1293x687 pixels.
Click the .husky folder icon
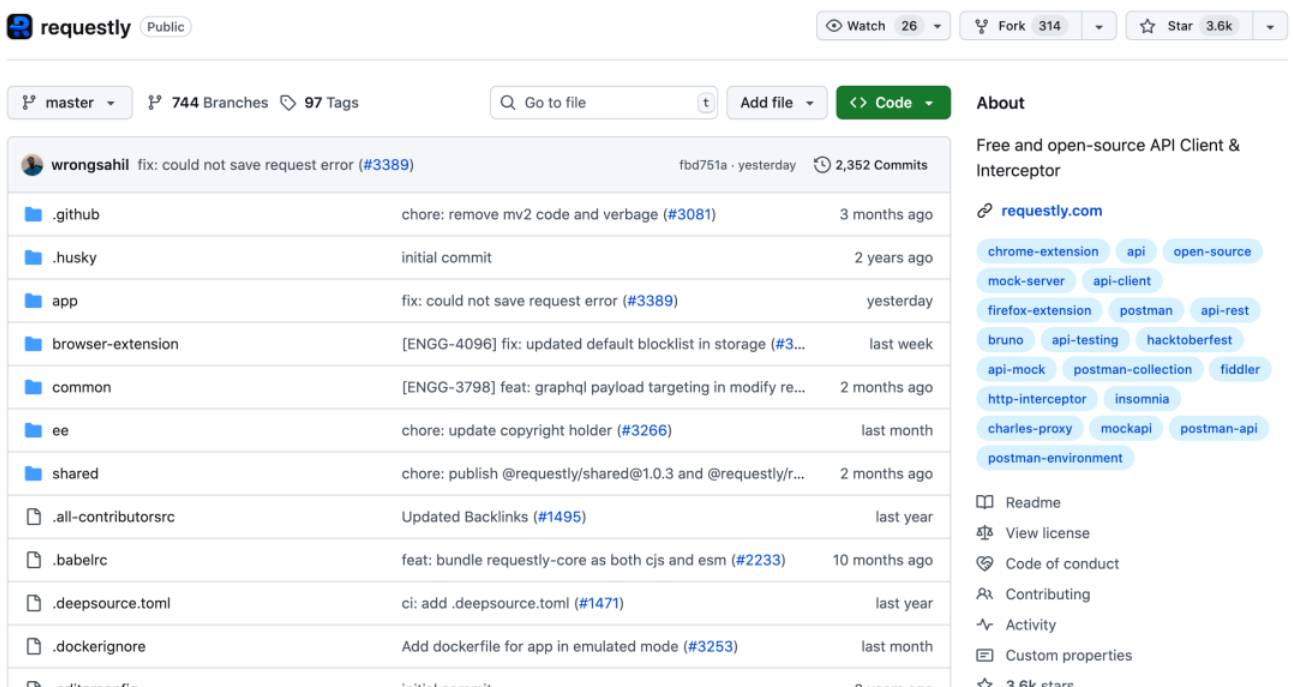[x=33, y=257]
